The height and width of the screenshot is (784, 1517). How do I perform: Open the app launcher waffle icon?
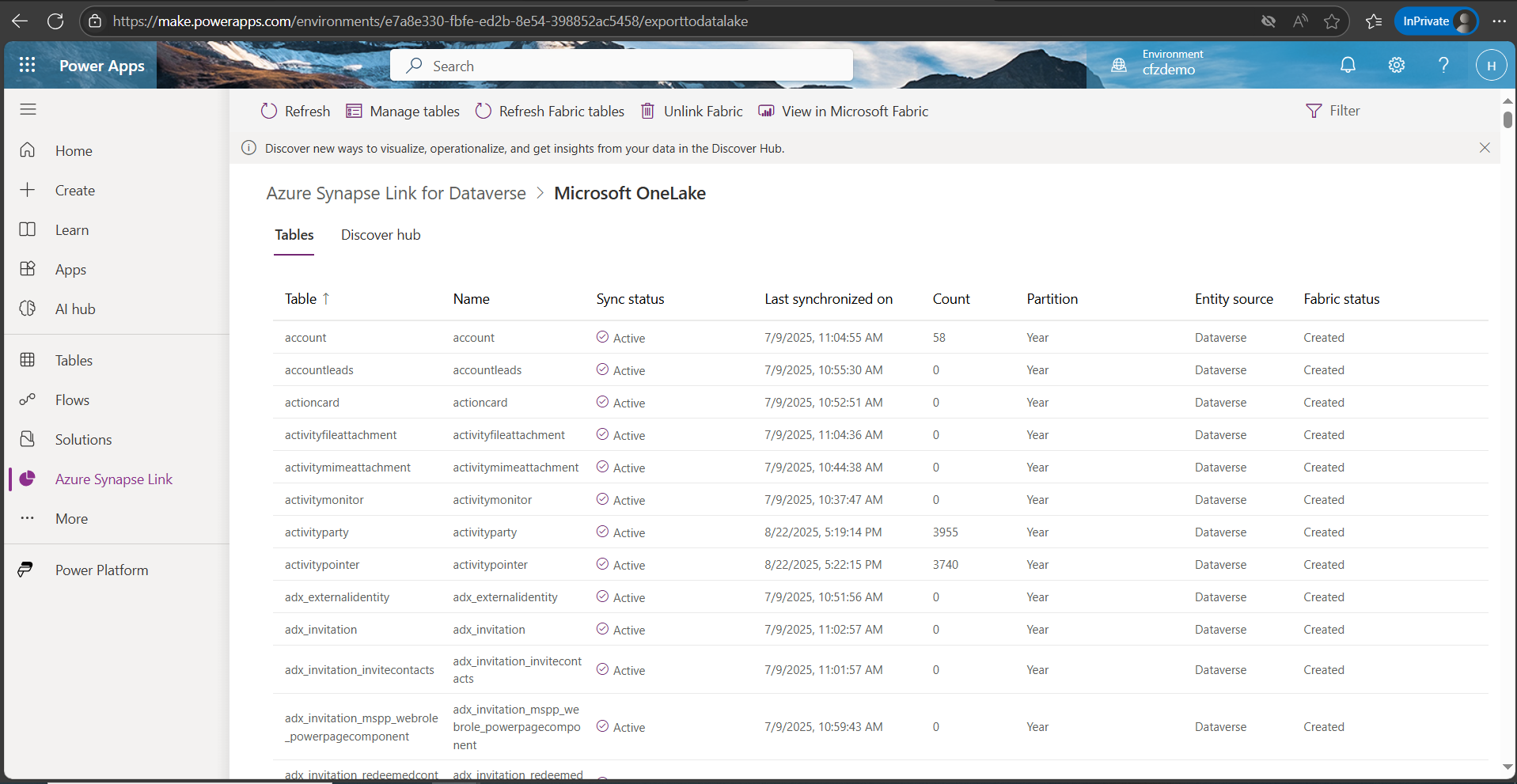point(27,65)
